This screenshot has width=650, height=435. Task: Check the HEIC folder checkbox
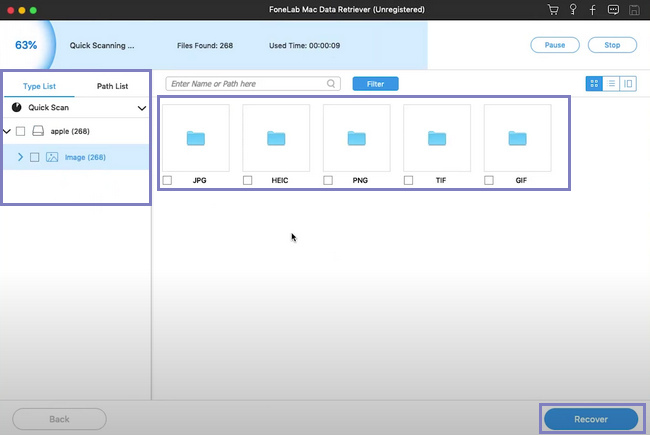coord(247,180)
